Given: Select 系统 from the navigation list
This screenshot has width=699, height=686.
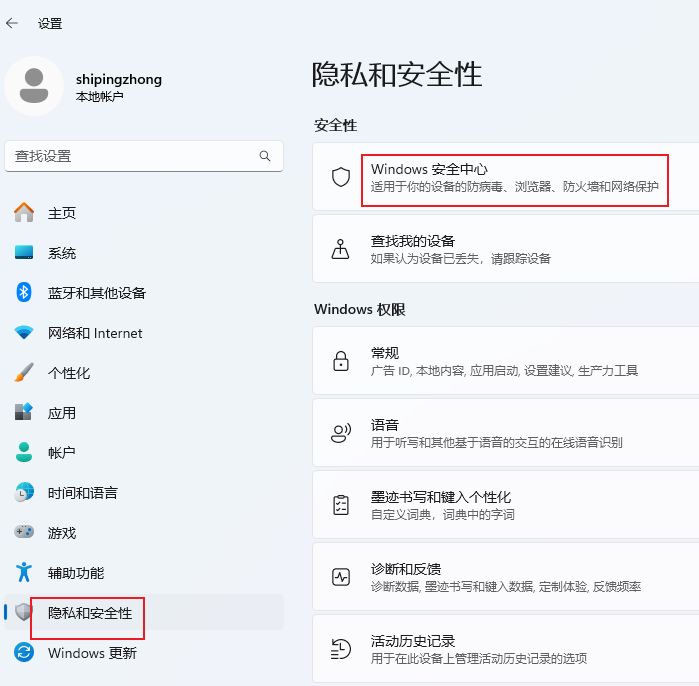Looking at the screenshot, I should coord(62,253).
